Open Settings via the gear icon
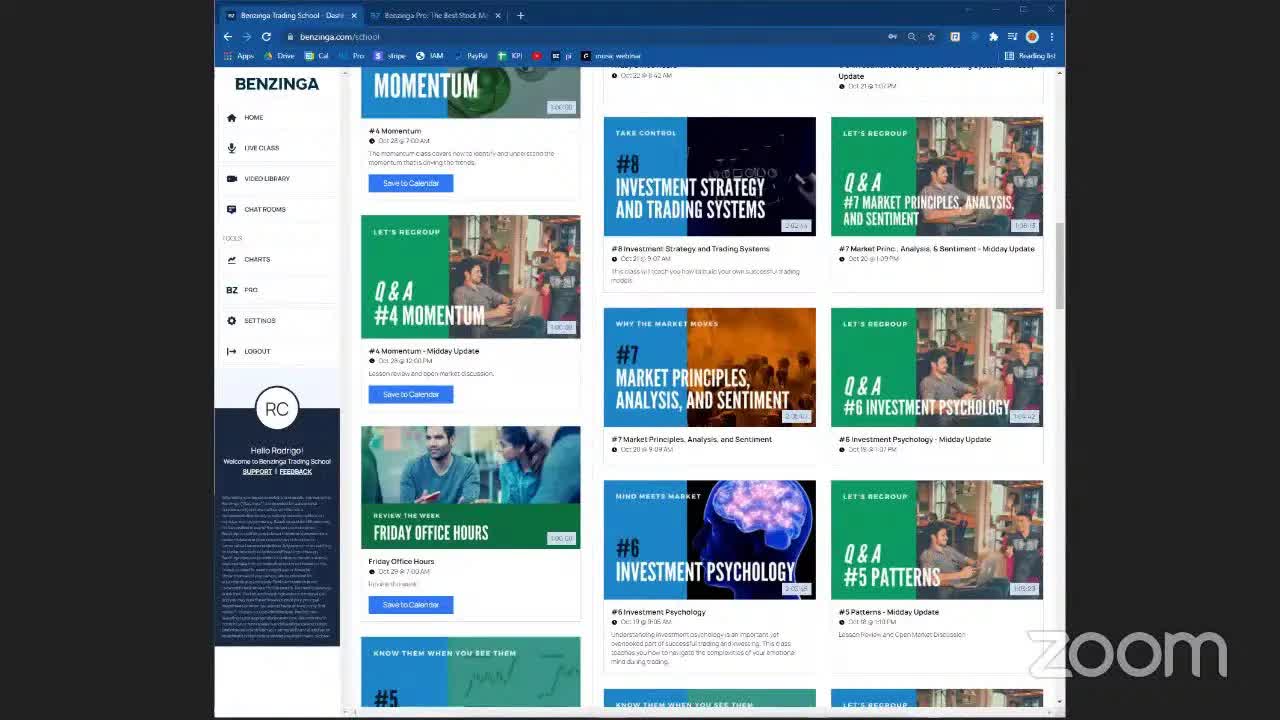 click(x=232, y=321)
